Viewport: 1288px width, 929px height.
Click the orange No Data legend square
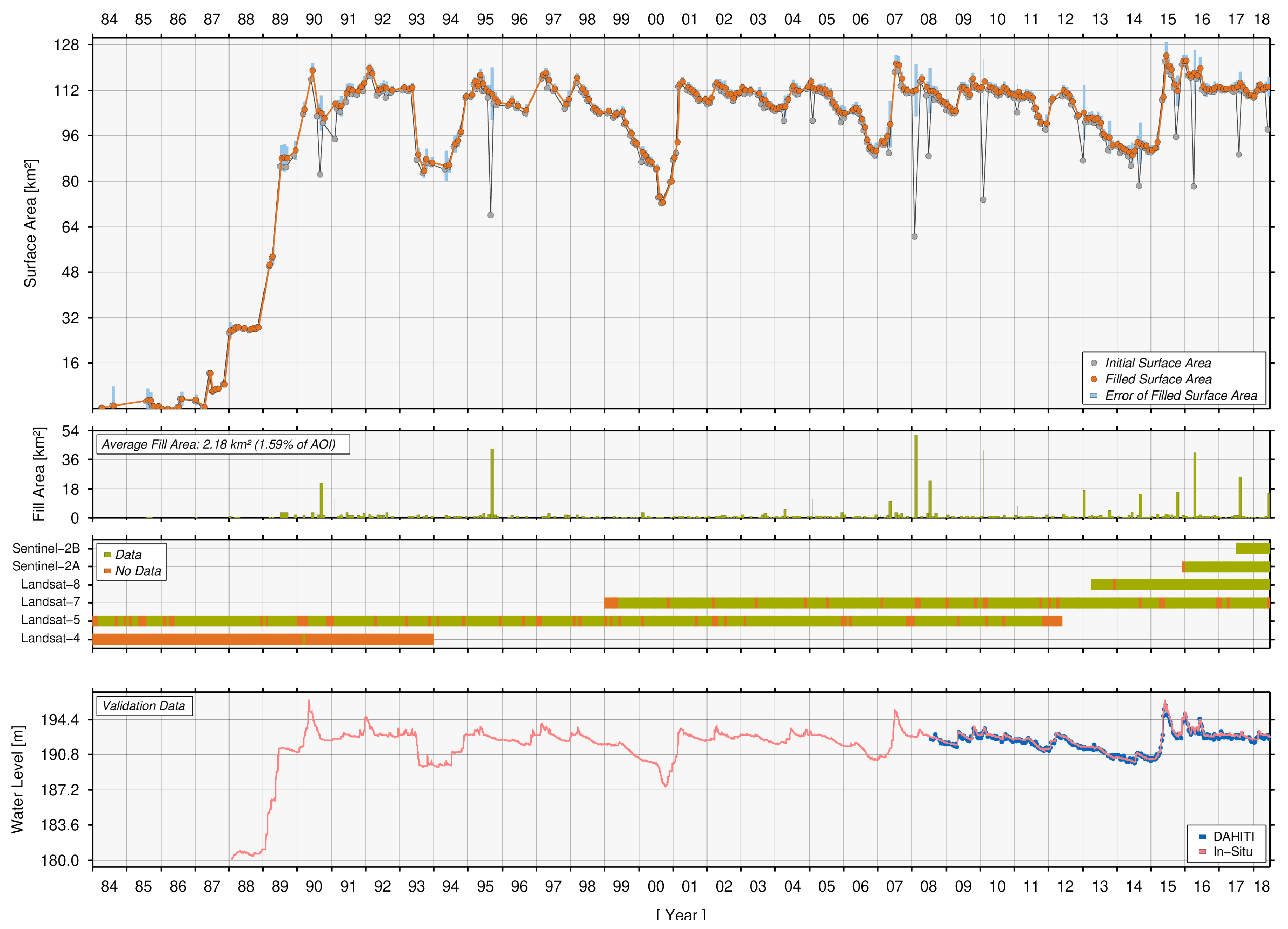[x=107, y=571]
